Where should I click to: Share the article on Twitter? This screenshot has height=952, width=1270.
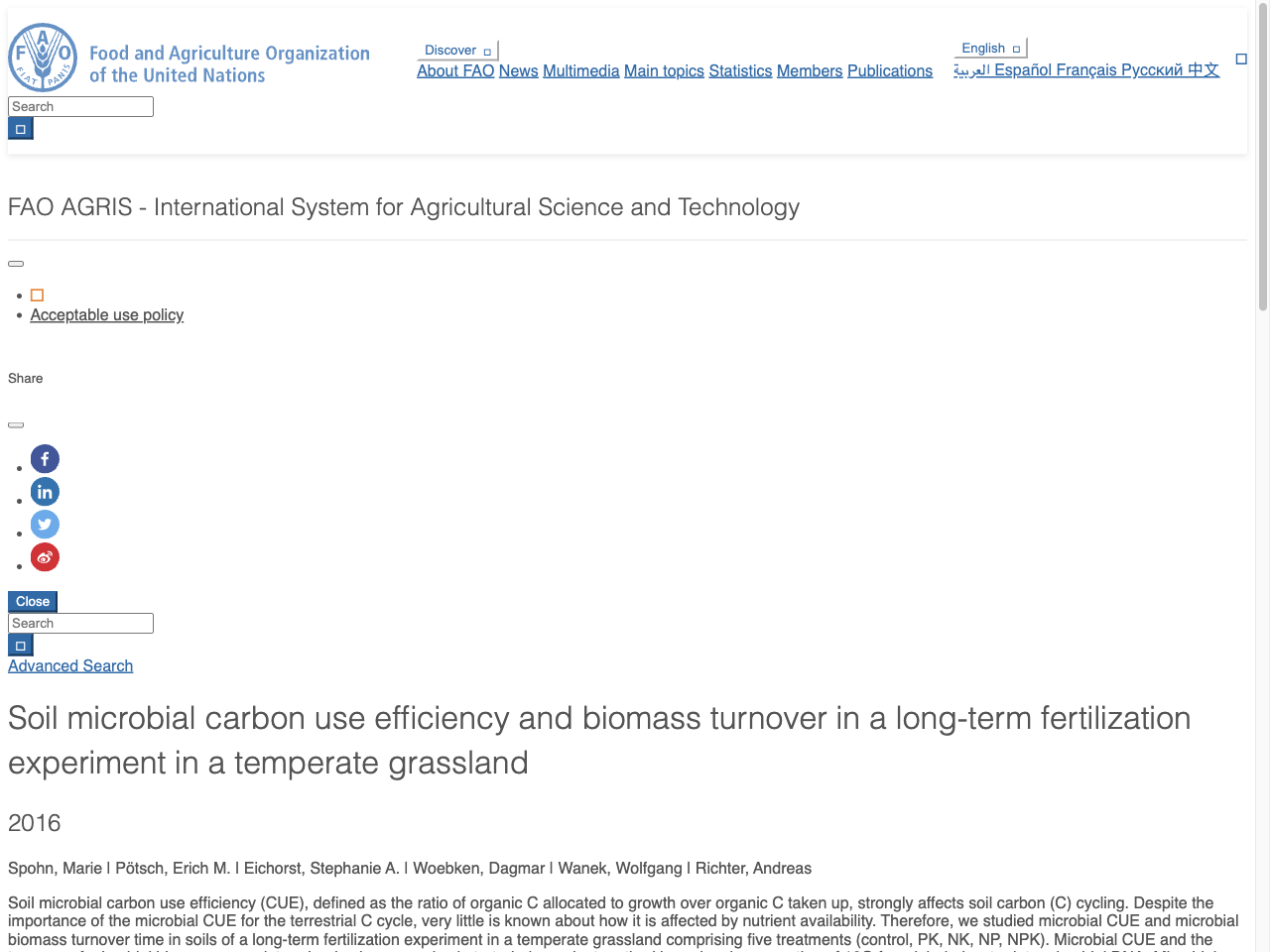tap(45, 525)
